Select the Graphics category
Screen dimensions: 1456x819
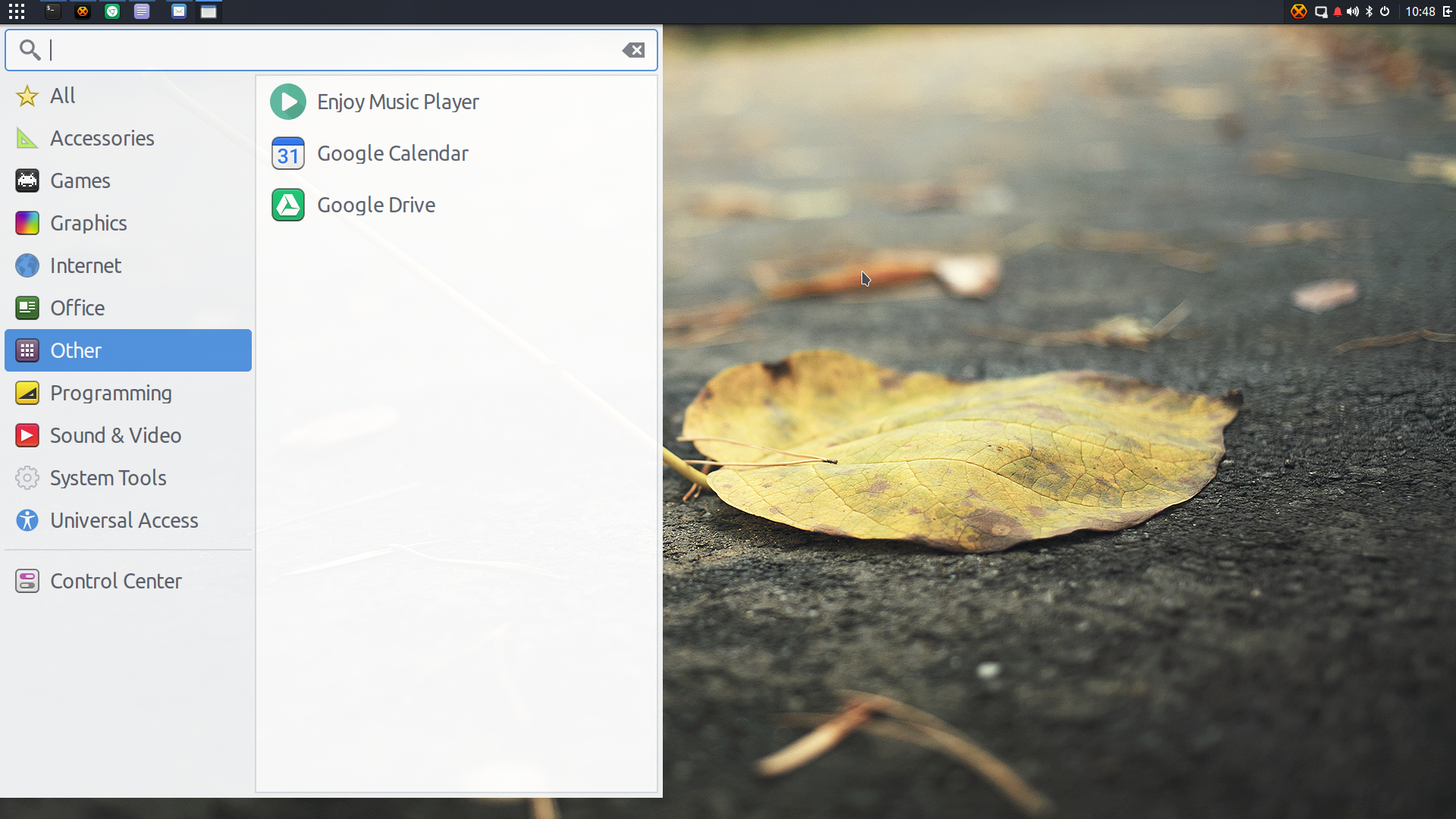tap(128, 223)
